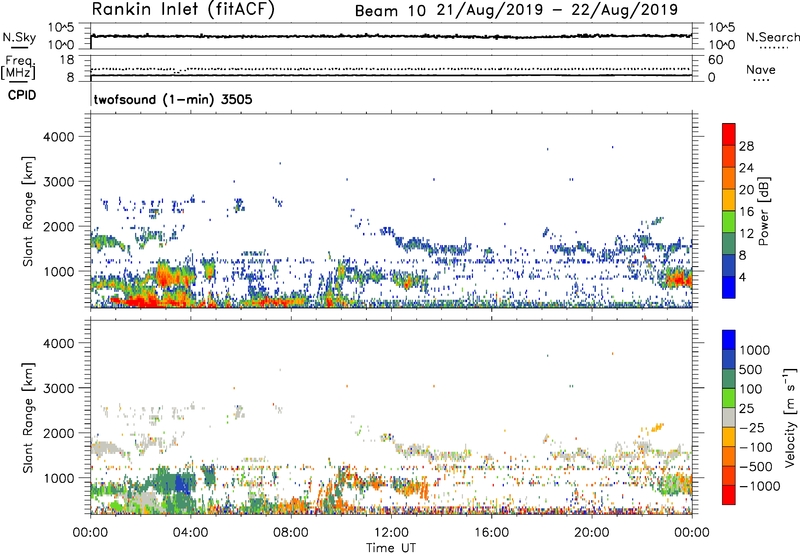Viewport: 800px width, 554px height.
Task: Click the N.Search legend label
Action: tap(773, 37)
